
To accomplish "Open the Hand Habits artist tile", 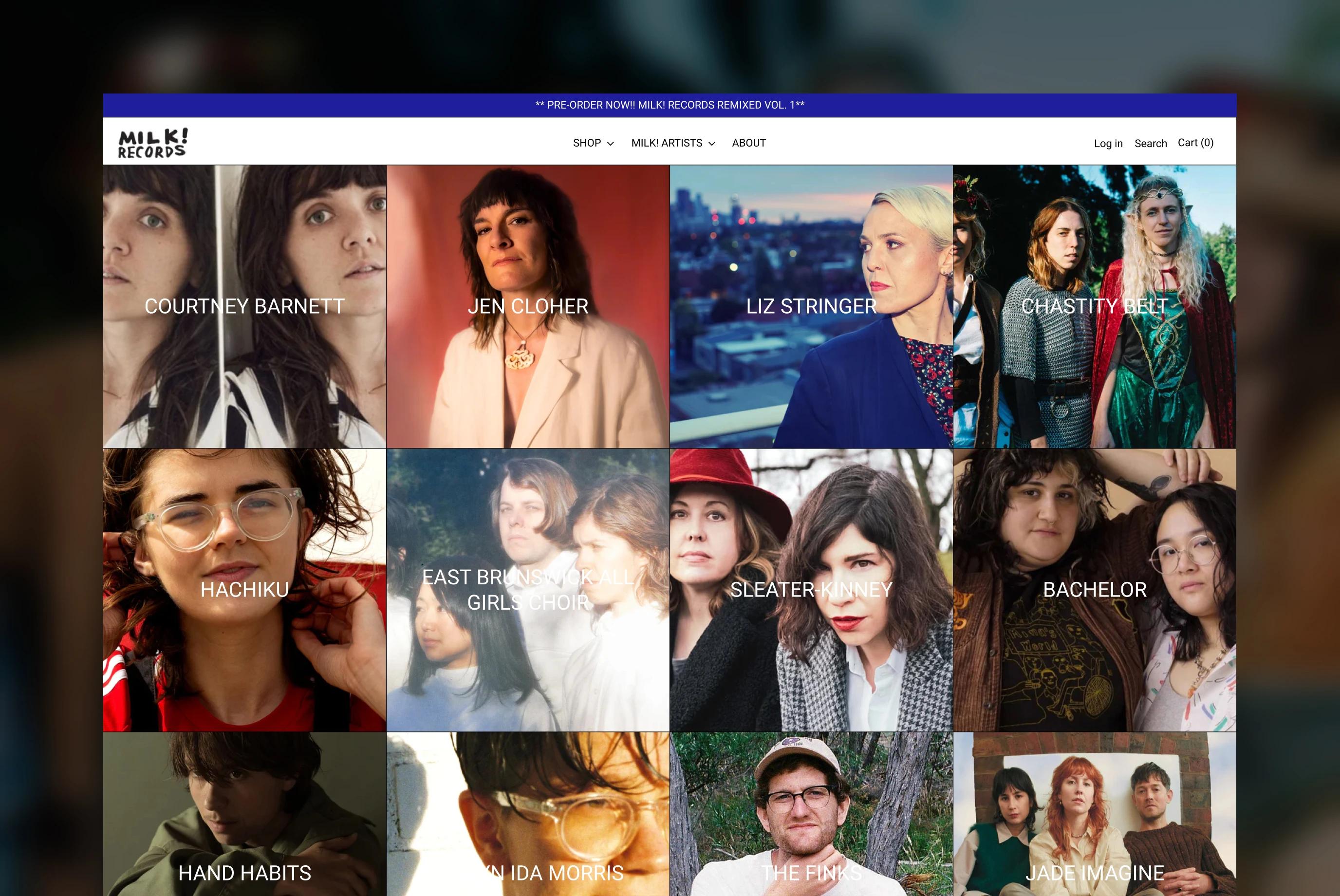I will 244,829.
